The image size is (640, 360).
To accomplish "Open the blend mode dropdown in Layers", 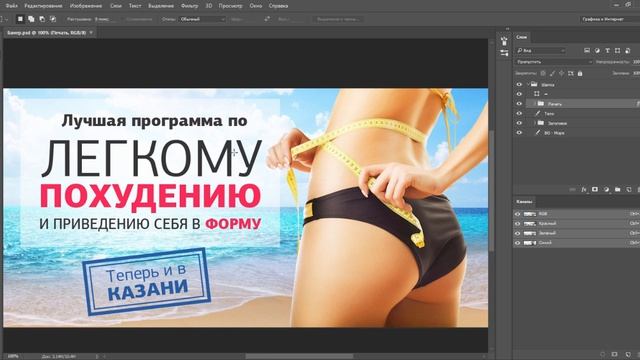I will [554, 62].
